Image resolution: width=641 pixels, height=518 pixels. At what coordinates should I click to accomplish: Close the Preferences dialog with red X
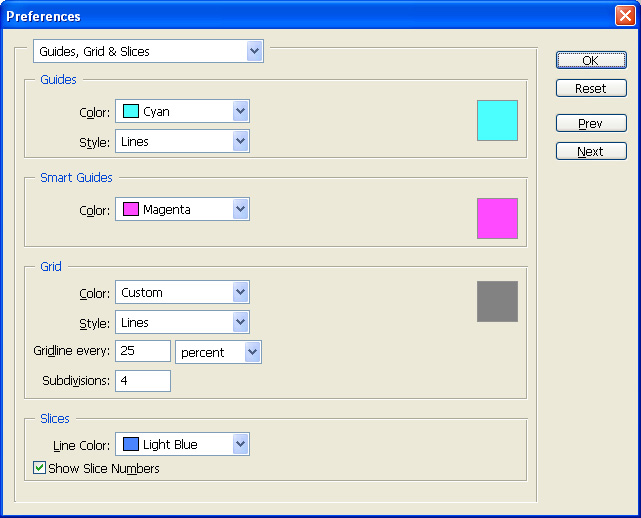click(x=625, y=16)
